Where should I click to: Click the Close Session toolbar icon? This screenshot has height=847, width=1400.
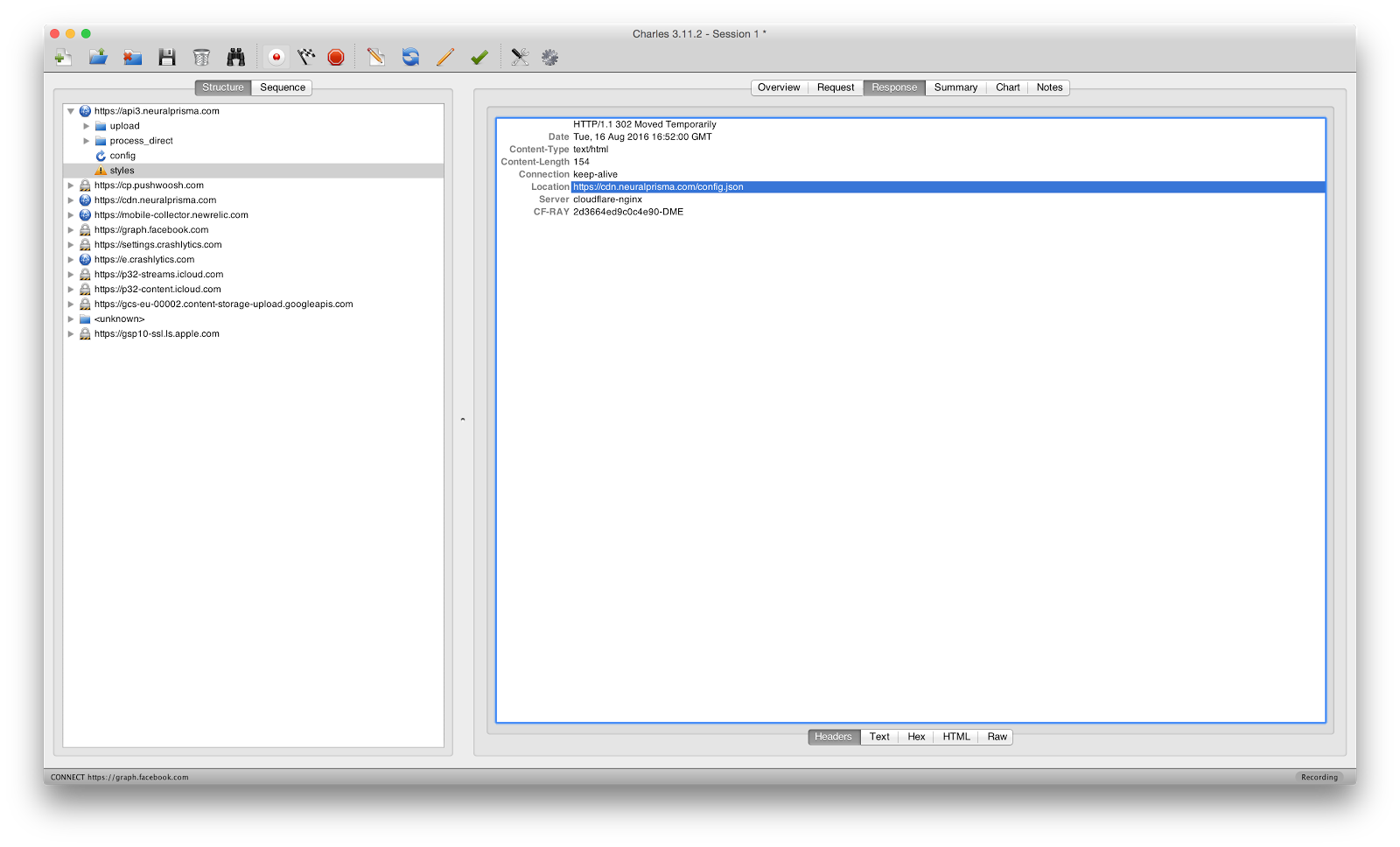(132, 58)
